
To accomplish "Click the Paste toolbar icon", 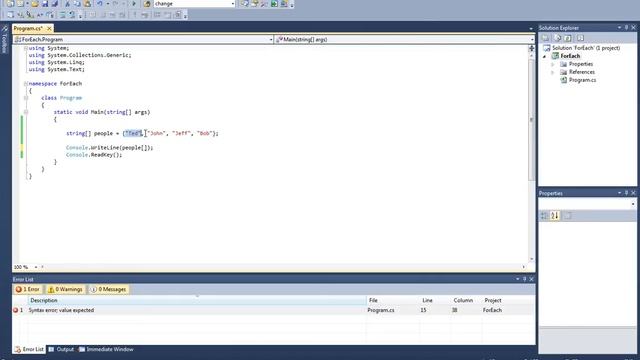I will (x=87, y=4).
